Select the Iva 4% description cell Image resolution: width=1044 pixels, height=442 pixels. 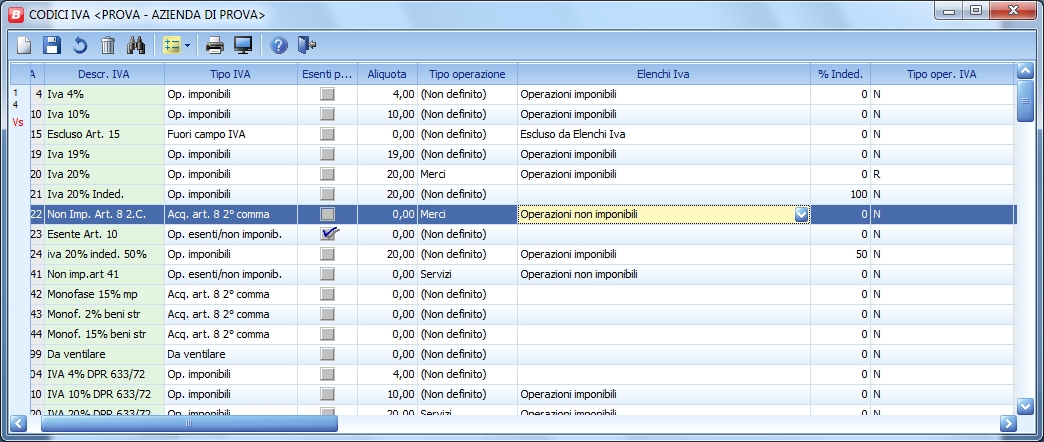point(104,95)
